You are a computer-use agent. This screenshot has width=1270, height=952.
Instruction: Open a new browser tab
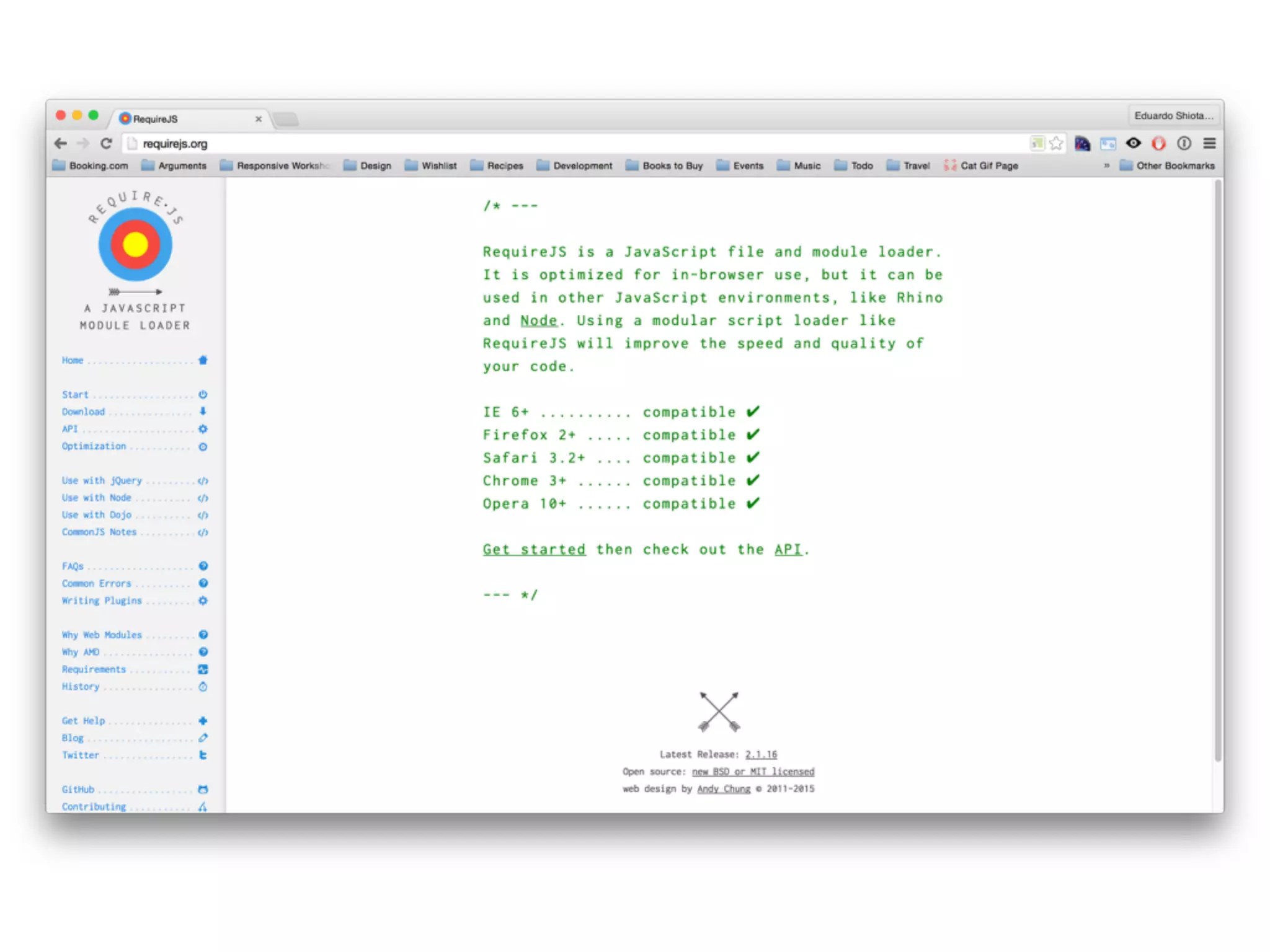[286, 119]
